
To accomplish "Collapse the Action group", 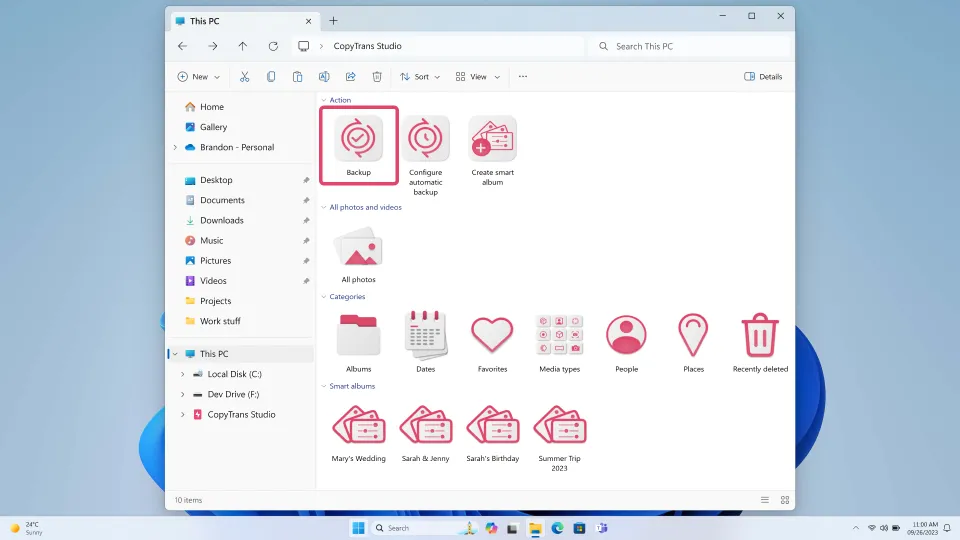I will [324, 100].
